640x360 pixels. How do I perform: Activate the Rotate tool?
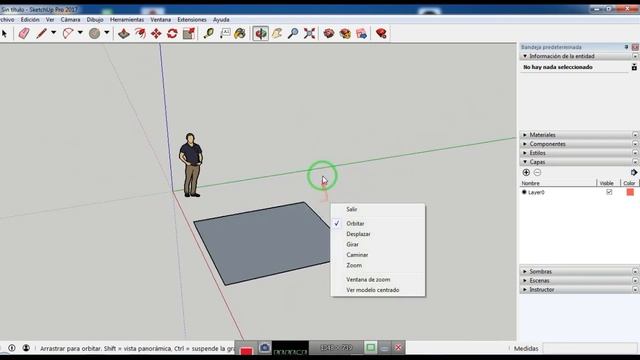click(x=172, y=33)
